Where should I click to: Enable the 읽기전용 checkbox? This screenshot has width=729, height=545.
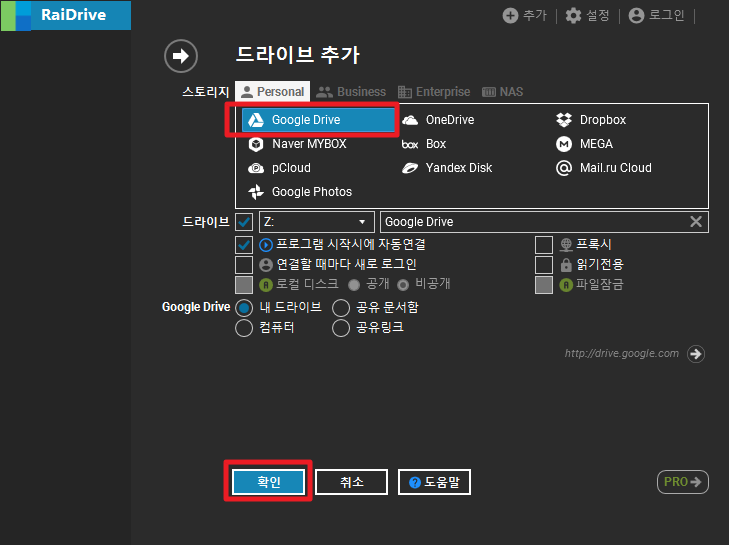point(544,265)
